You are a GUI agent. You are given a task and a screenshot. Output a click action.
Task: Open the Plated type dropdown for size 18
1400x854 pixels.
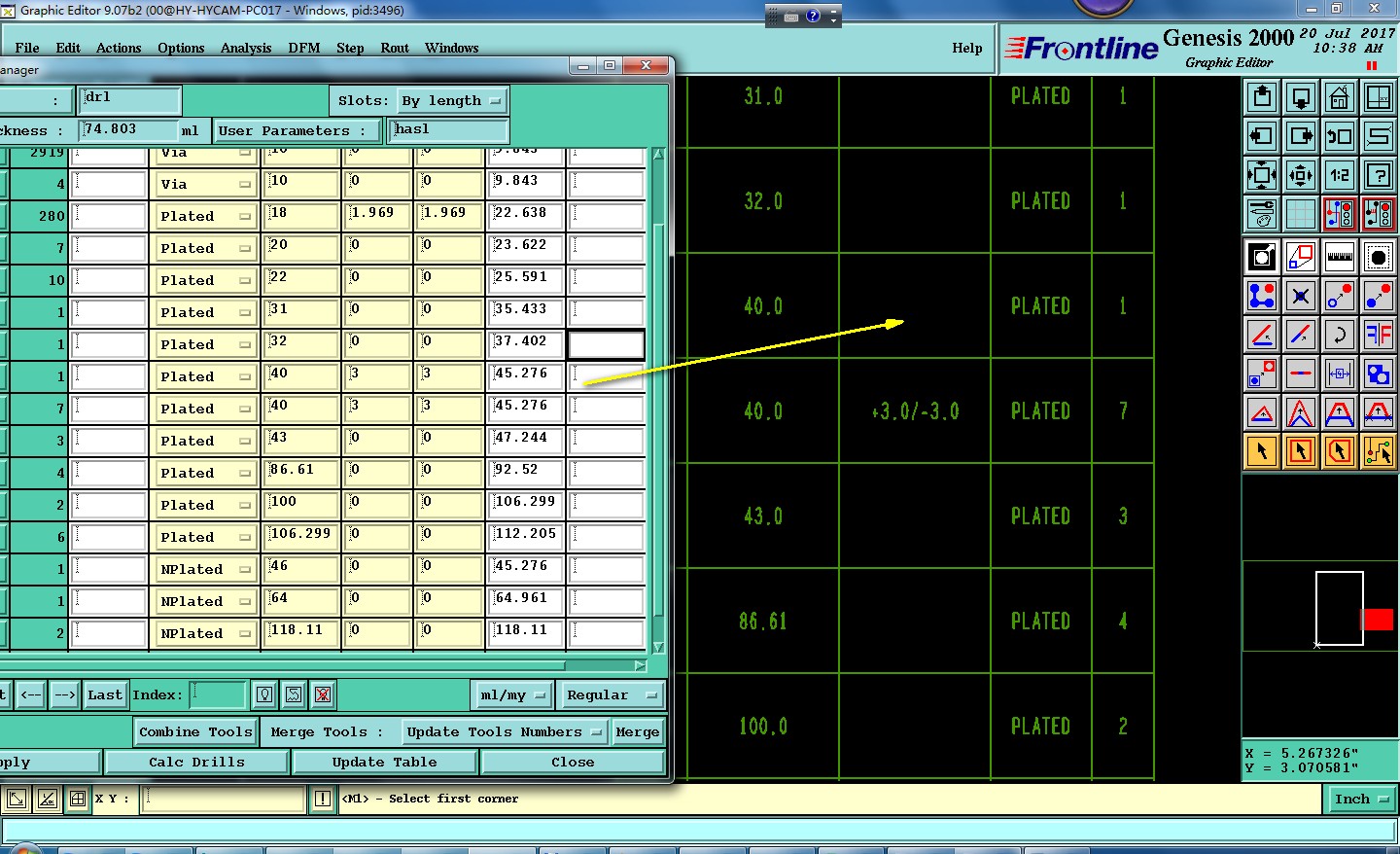204,216
